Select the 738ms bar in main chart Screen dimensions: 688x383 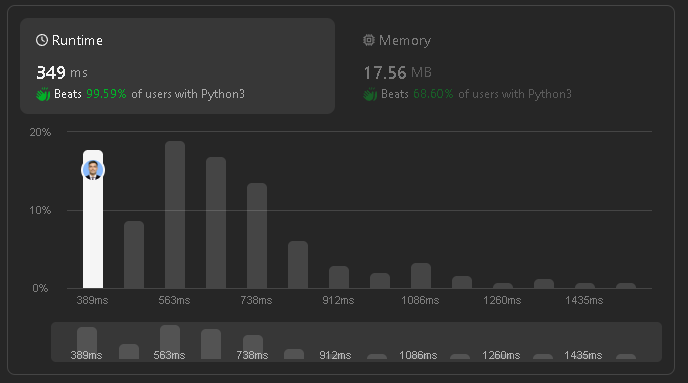click(x=257, y=236)
